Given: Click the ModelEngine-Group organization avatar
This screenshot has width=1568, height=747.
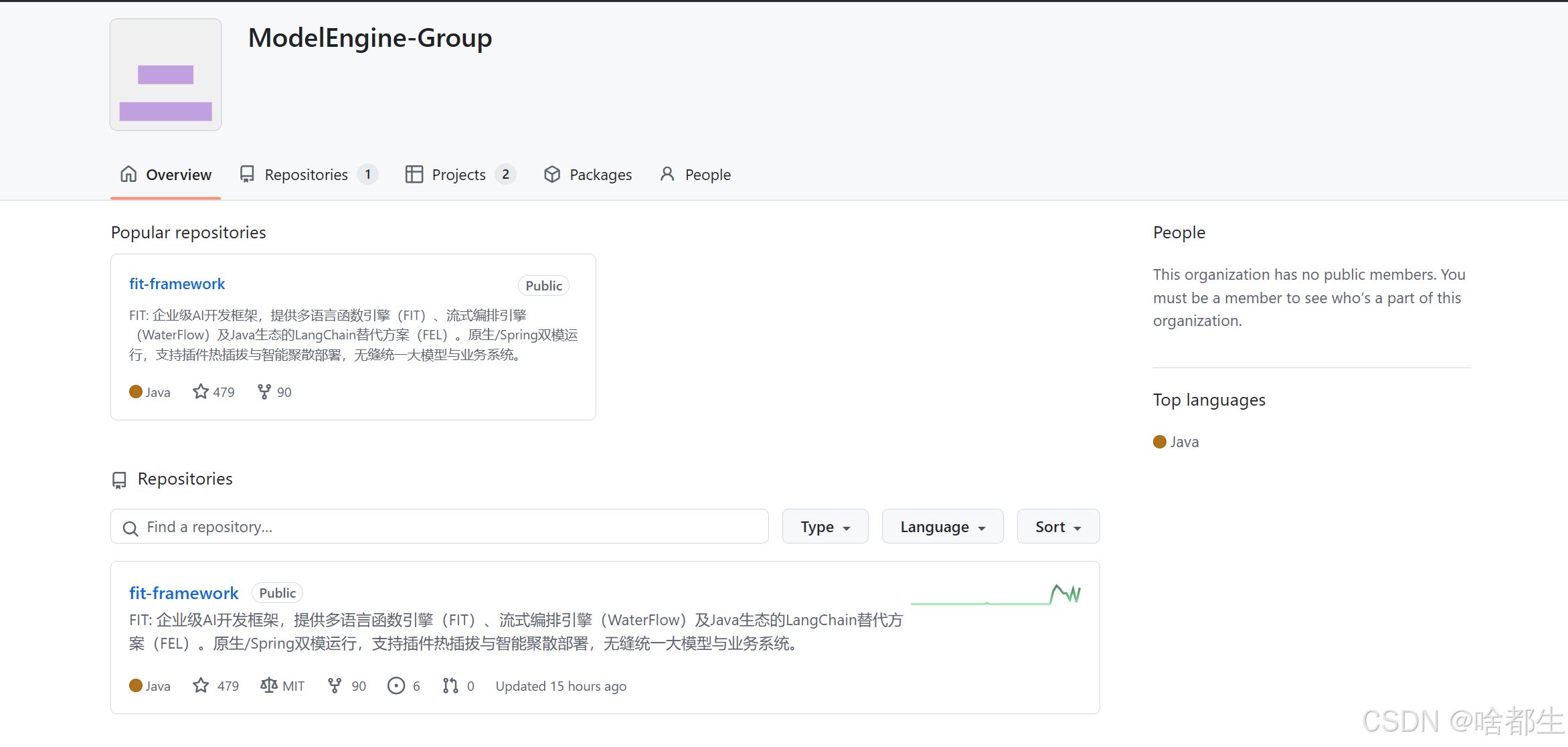Looking at the screenshot, I should pos(165,74).
